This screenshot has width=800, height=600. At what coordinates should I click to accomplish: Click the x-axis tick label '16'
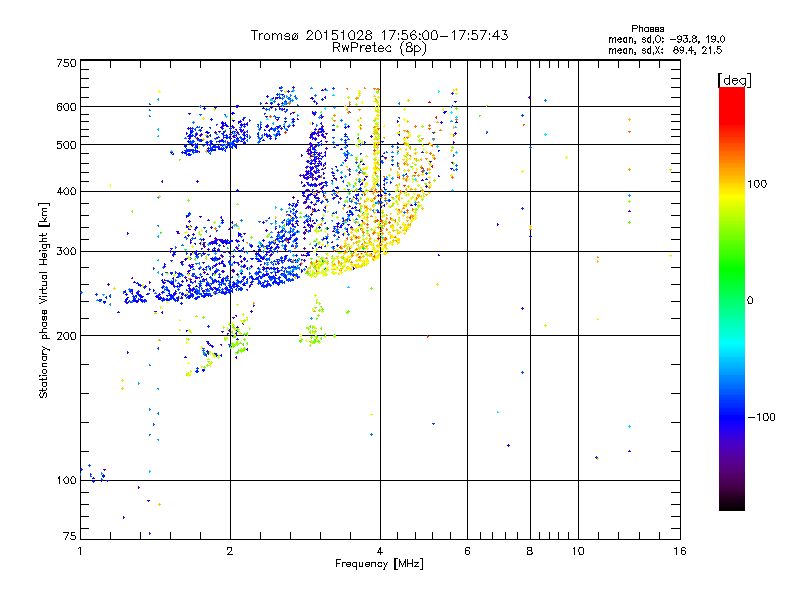click(x=680, y=551)
